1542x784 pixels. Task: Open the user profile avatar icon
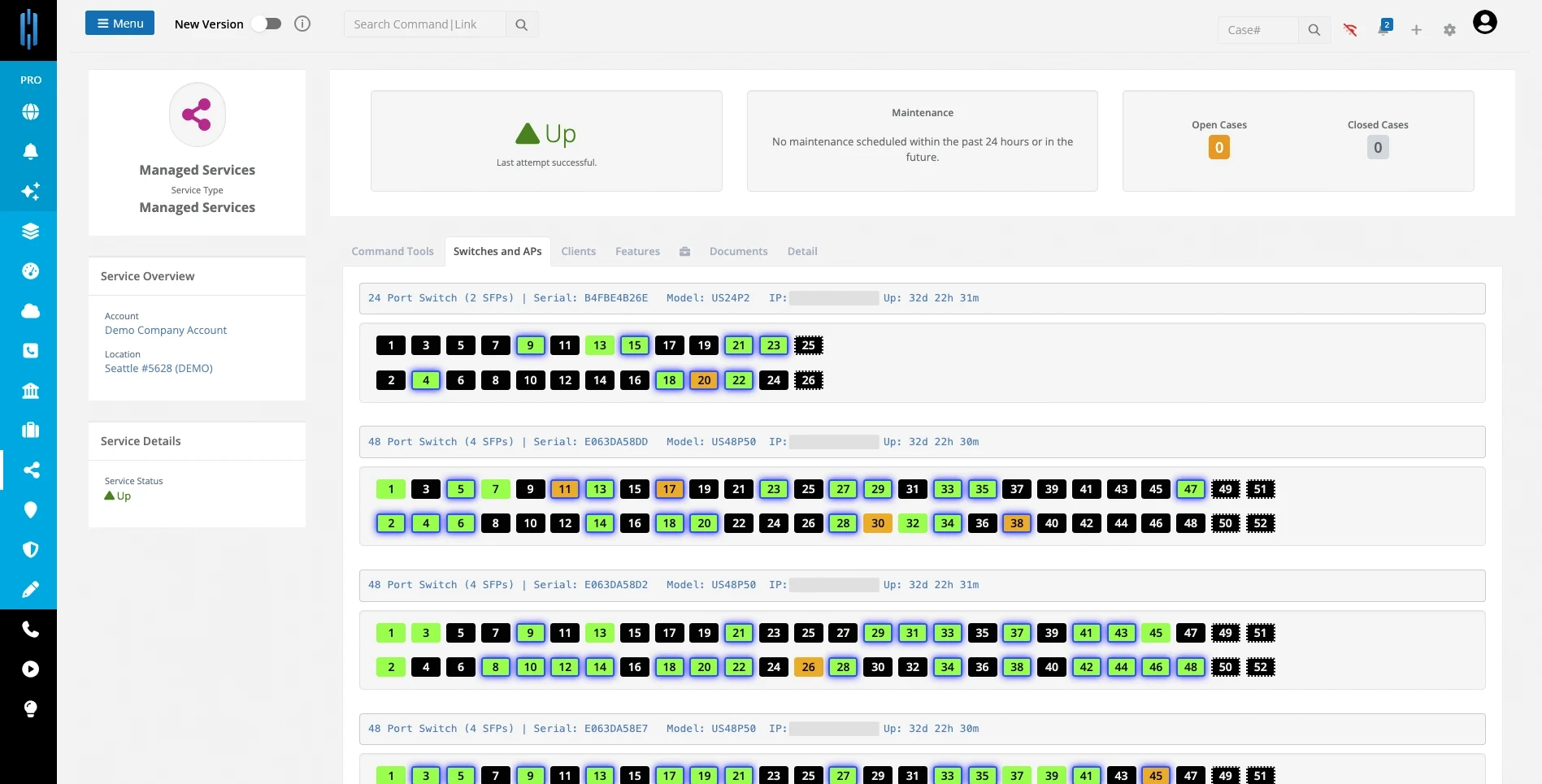pyautogui.click(x=1484, y=23)
